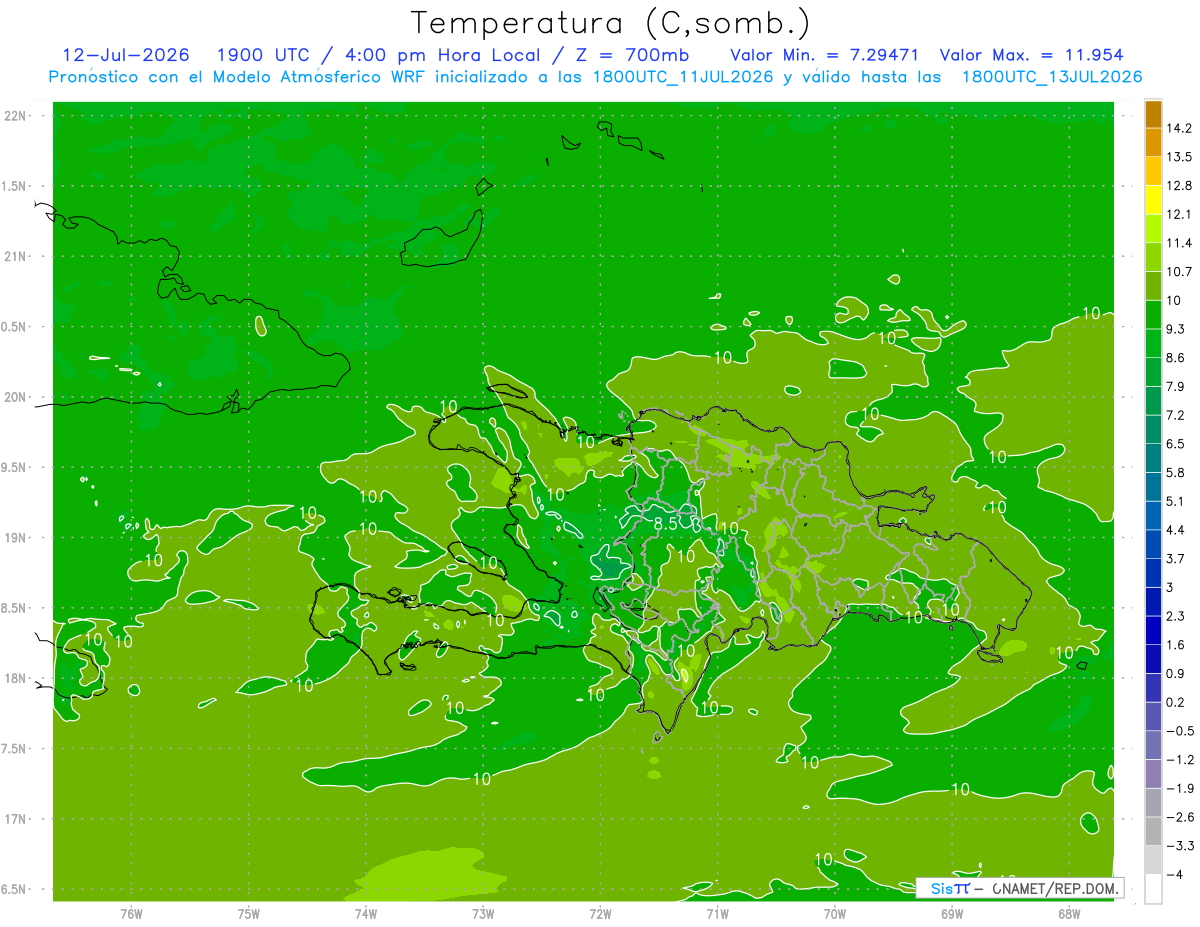Click the "72W" longitude axis label

tap(600, 914)
